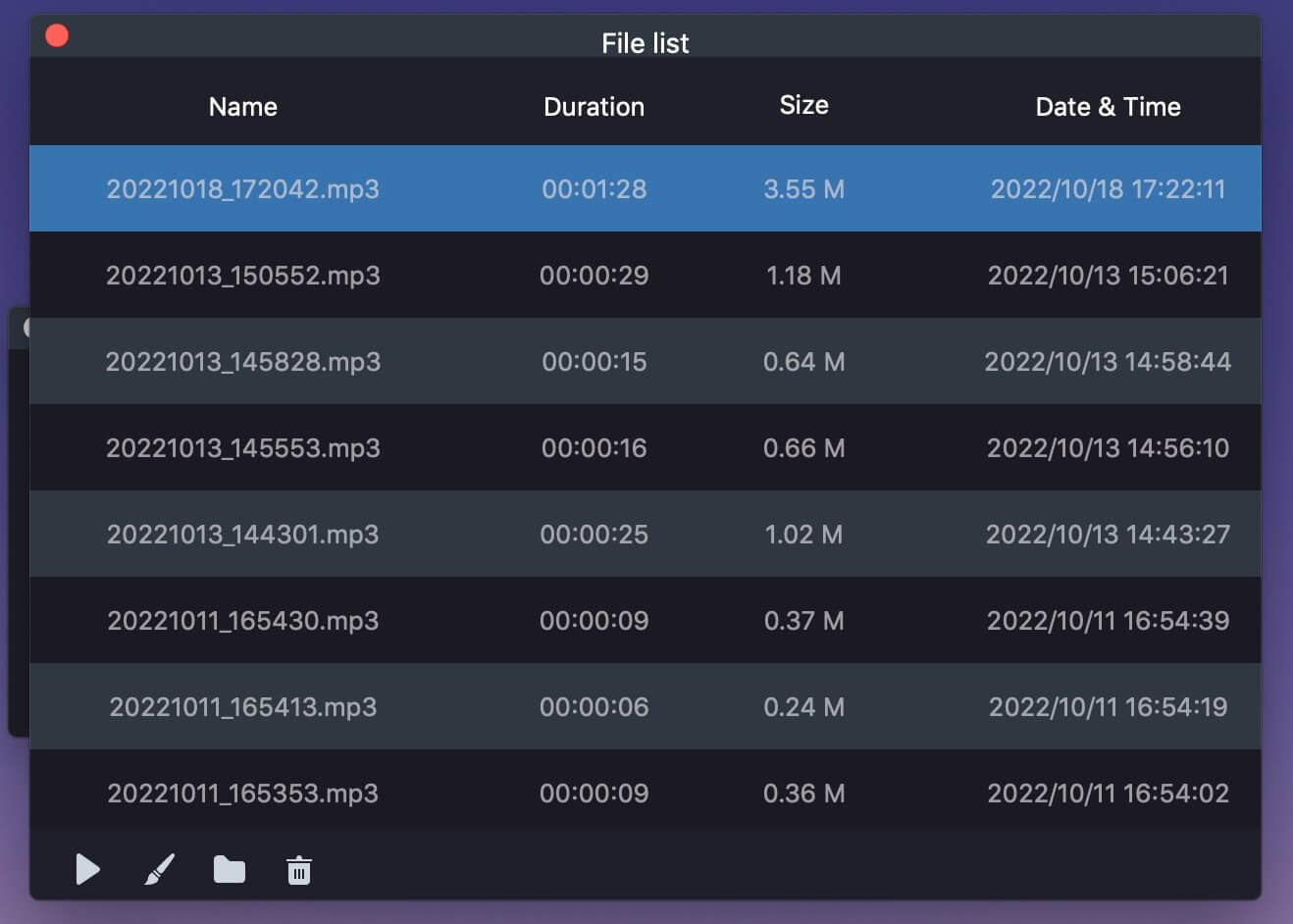This screenshot has height=924, width=1293.
Task: Click size value 0.64 M
Action: [804, 361]
